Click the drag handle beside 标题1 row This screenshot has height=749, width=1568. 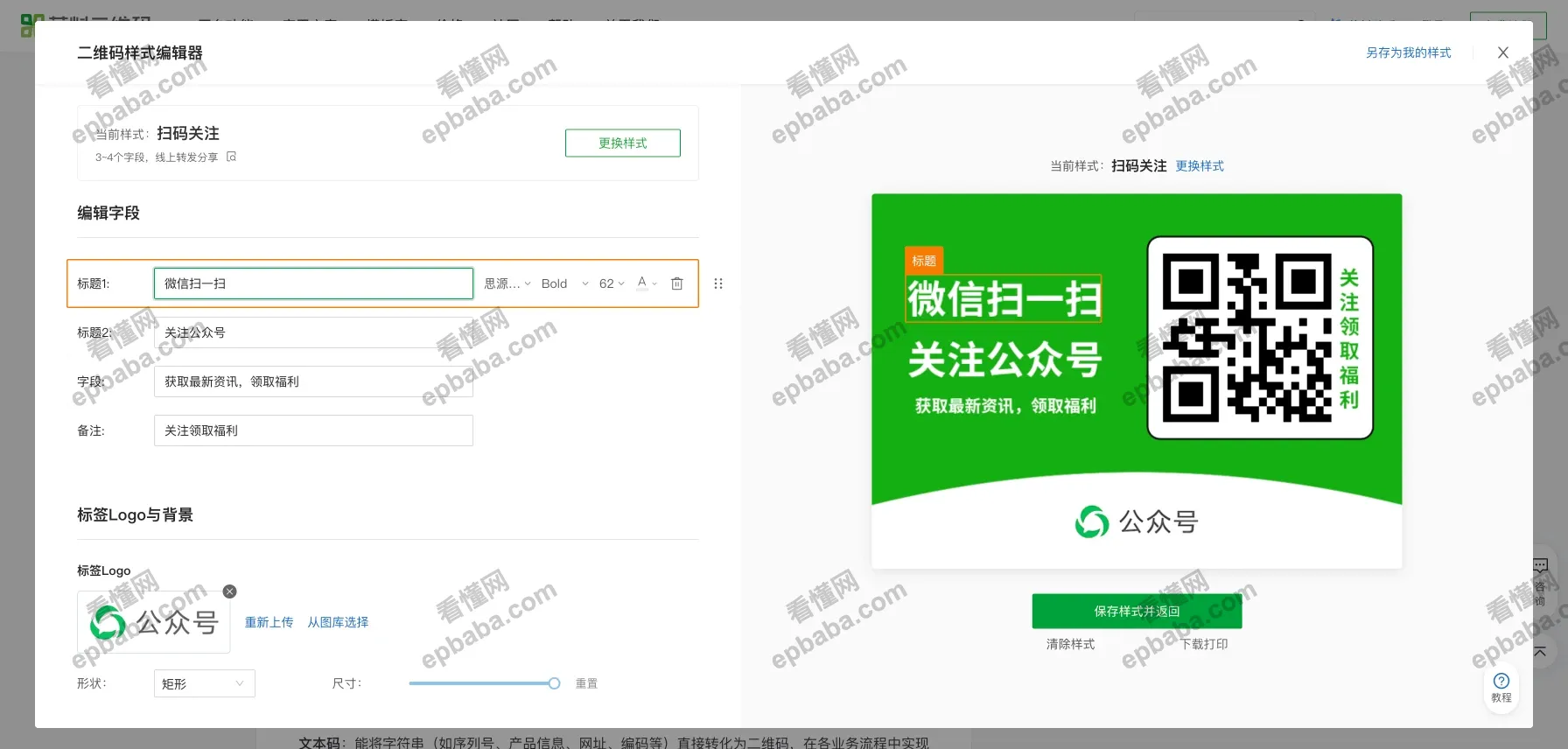718,283
